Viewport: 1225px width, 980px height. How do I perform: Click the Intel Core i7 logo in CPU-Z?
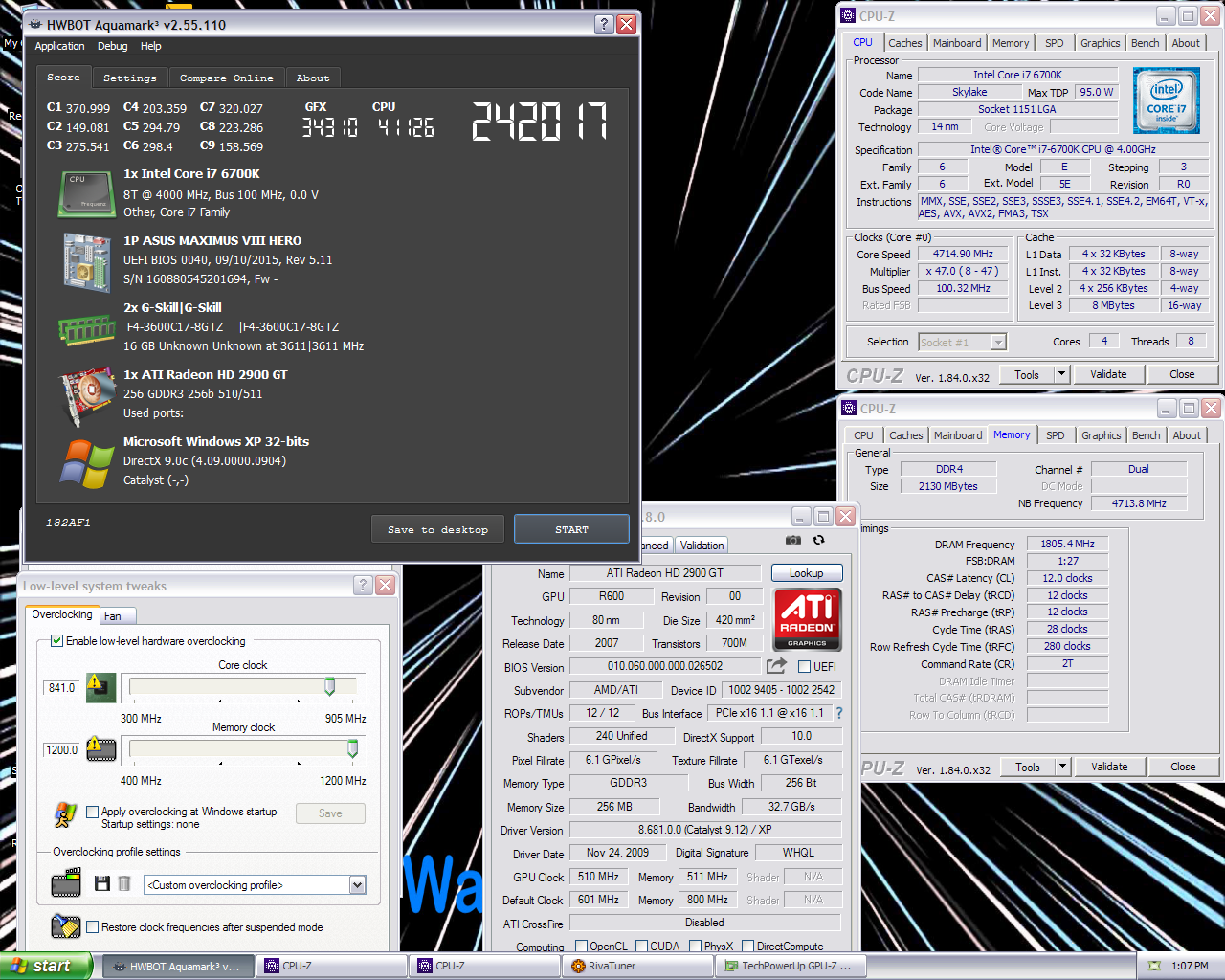click(1166, 100)
